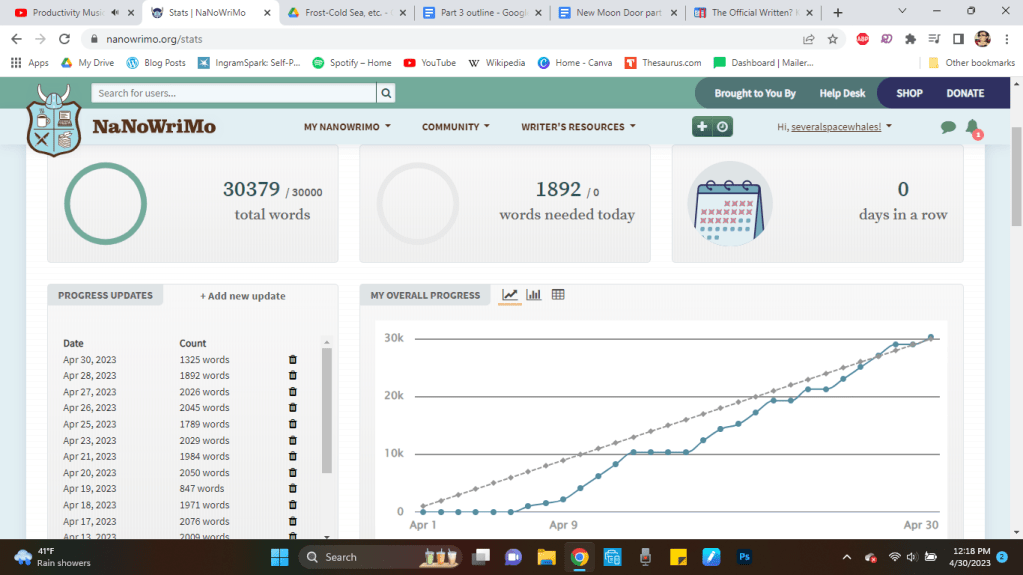Delete the Apr 26, 2023 update
1023x575 pixels.
tap(293, 407)
